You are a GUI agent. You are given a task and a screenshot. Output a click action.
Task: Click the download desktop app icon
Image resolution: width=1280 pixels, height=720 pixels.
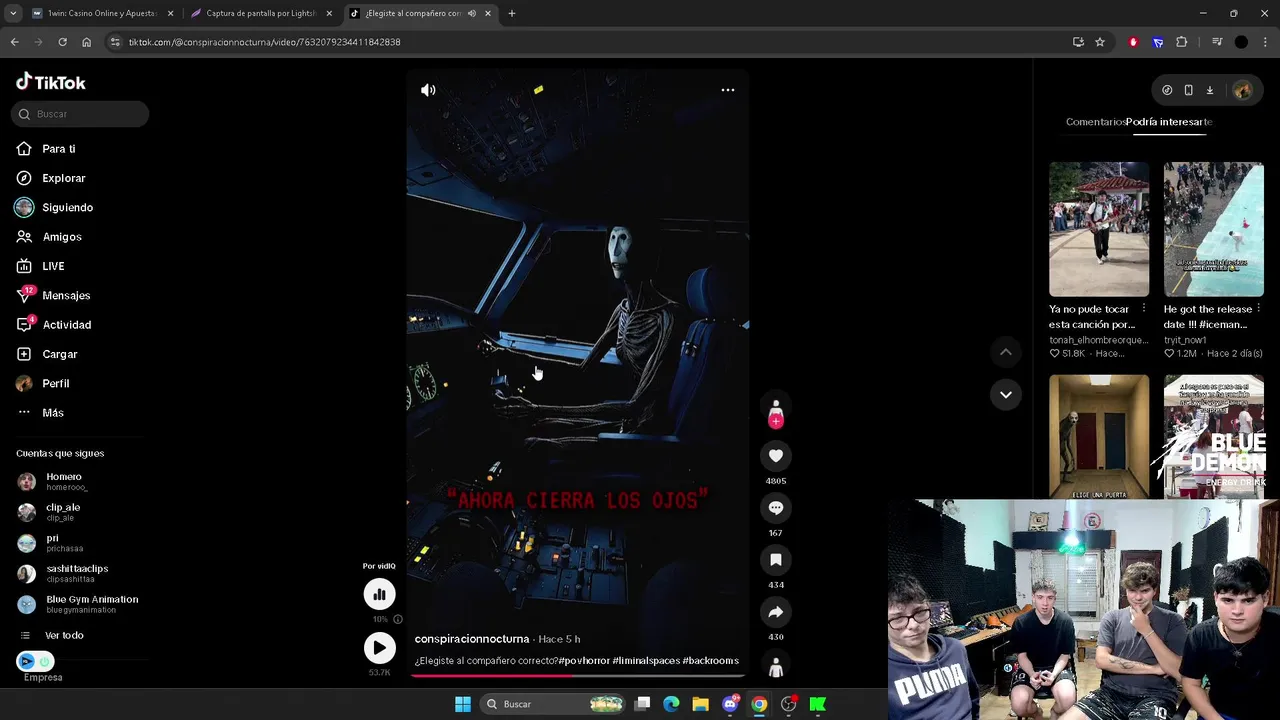[x=1209, y=90]
